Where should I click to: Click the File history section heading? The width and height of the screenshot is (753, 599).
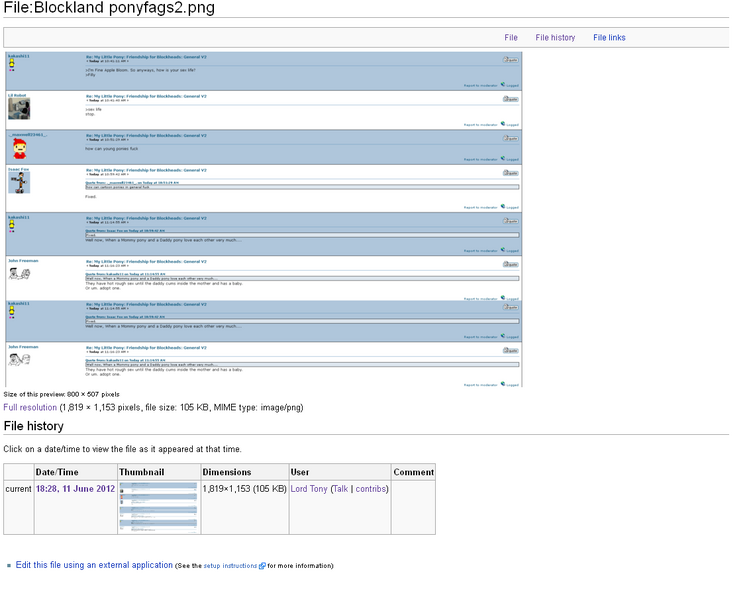tap(33, 427)
